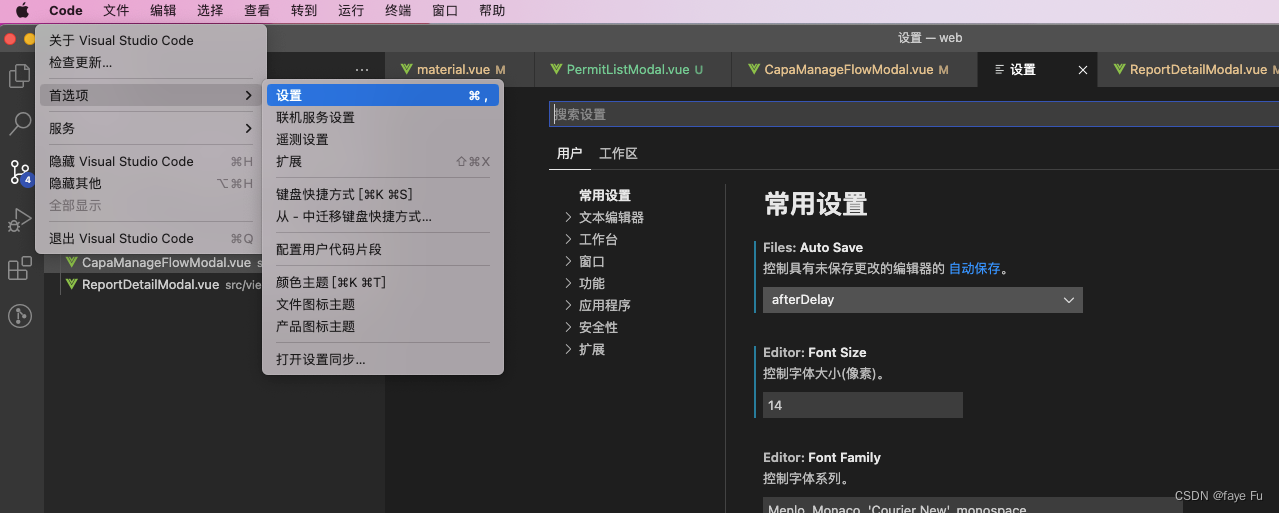Viewport: 1279px width, 513px height.
Task: Open the 首选项 submenu arrow
Action: 248,95
